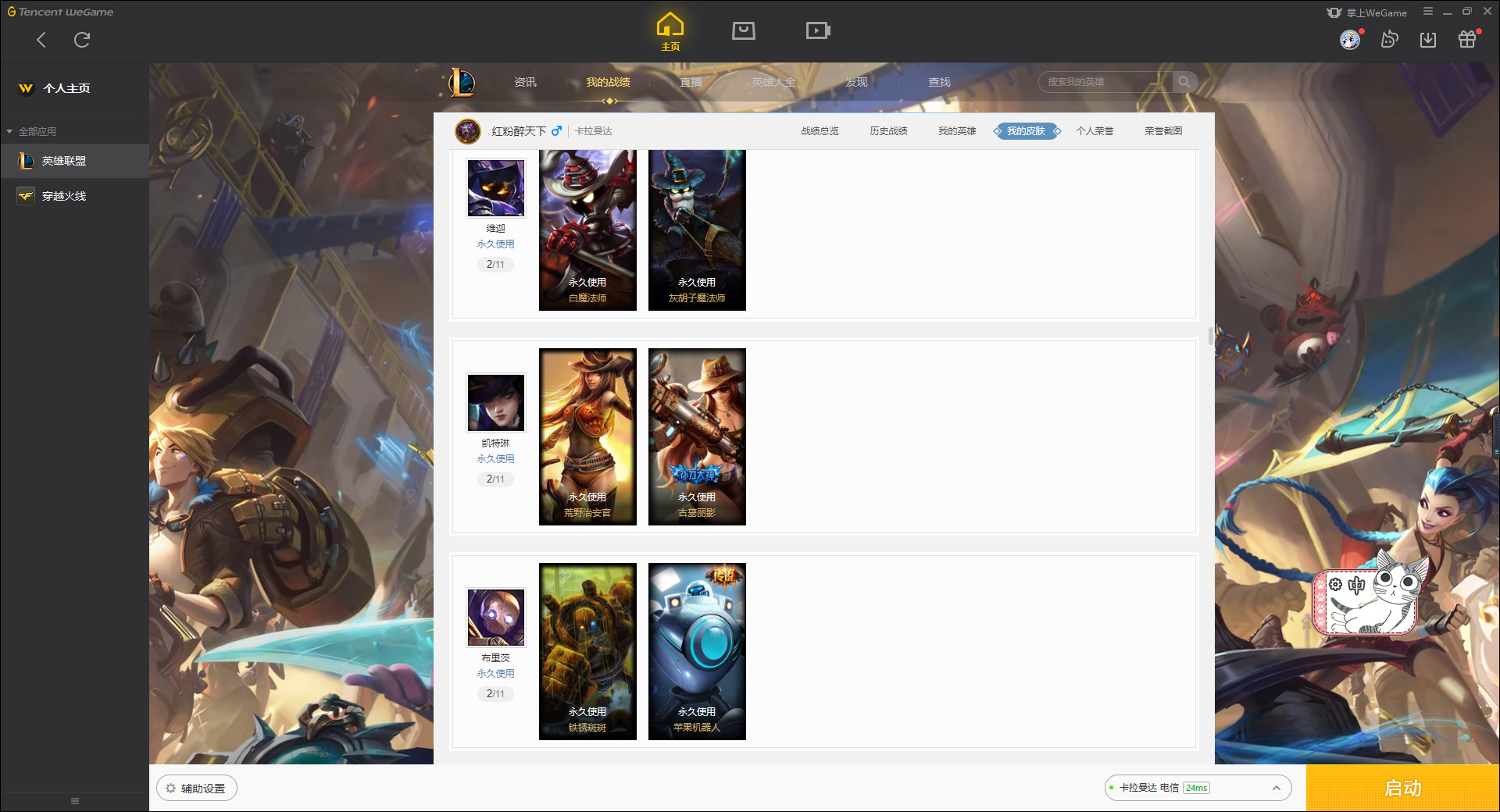Open the 我的战绩 tab
Screen dimensions: 1500x812
pos(608,82)
